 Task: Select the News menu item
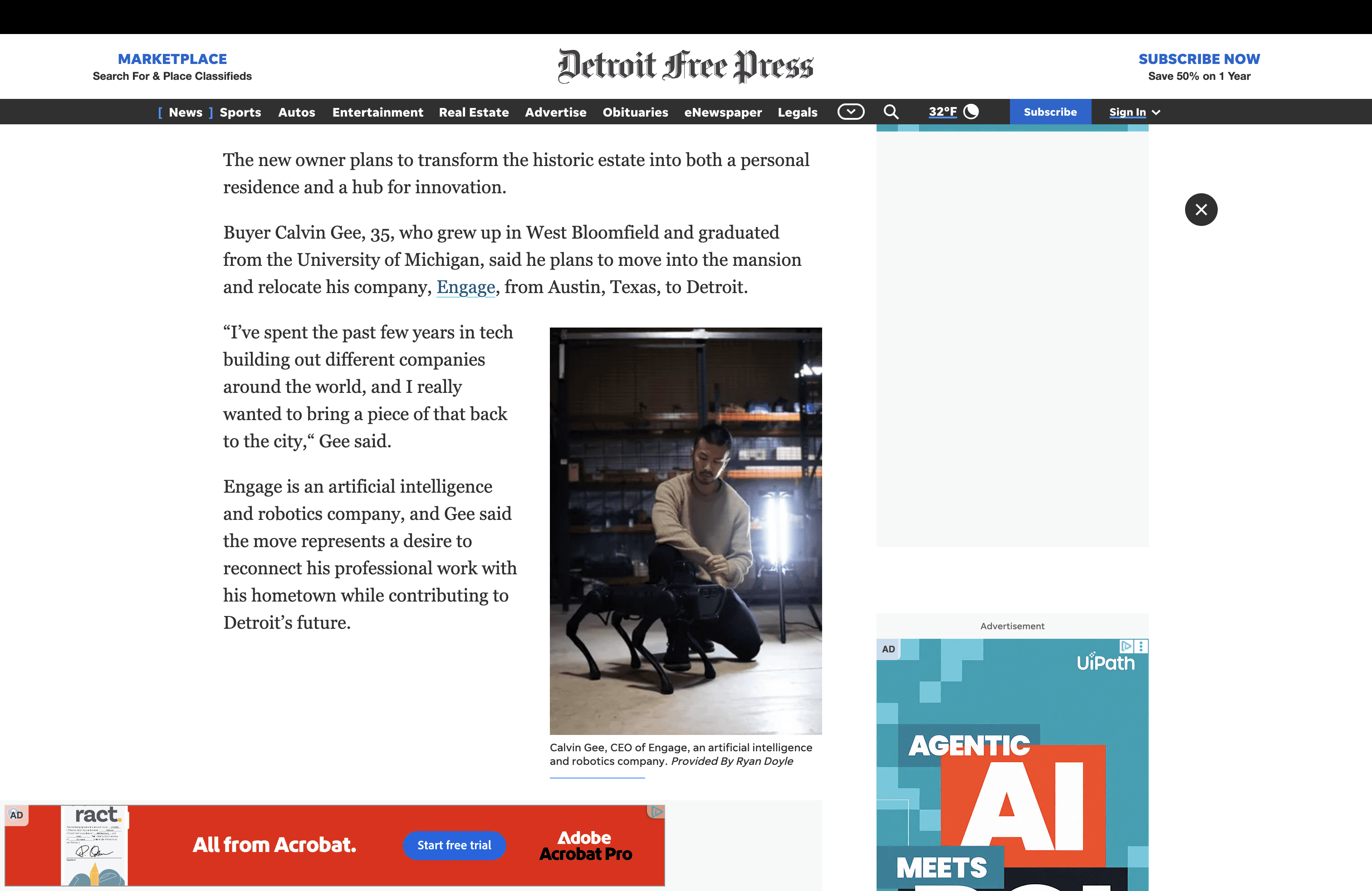point(186,112)
